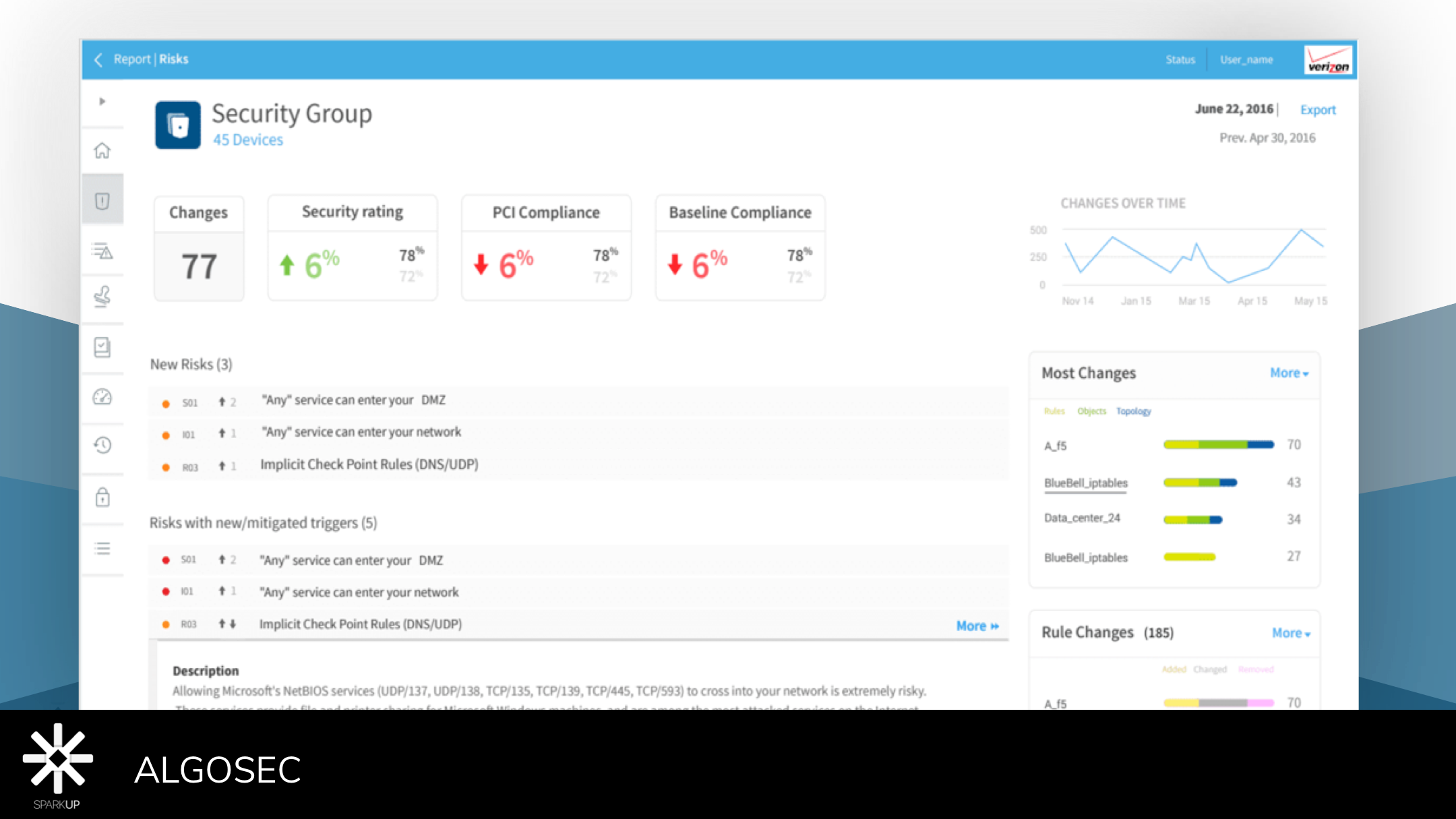Open Data_center_24 device name
Screen dimensions: 1456x819
[1082, 518]
